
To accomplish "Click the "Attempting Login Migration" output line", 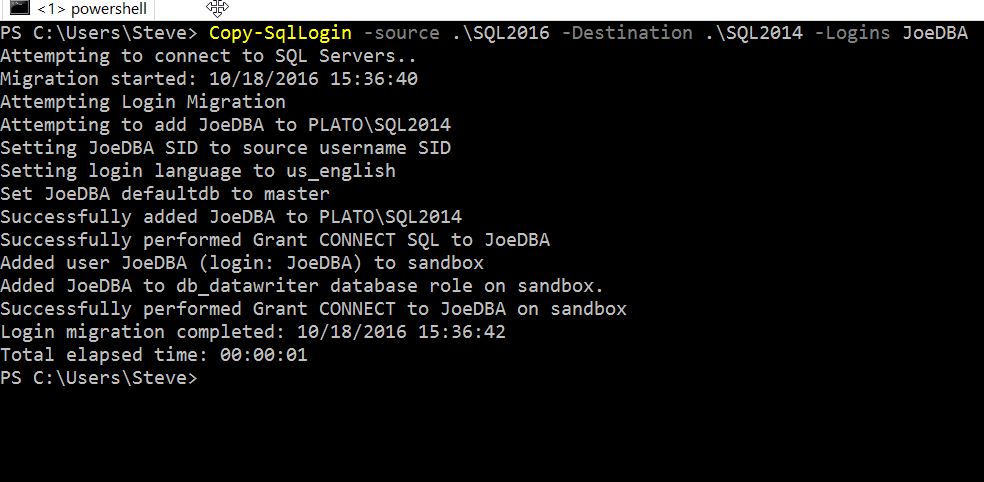I will click(143, 102).
